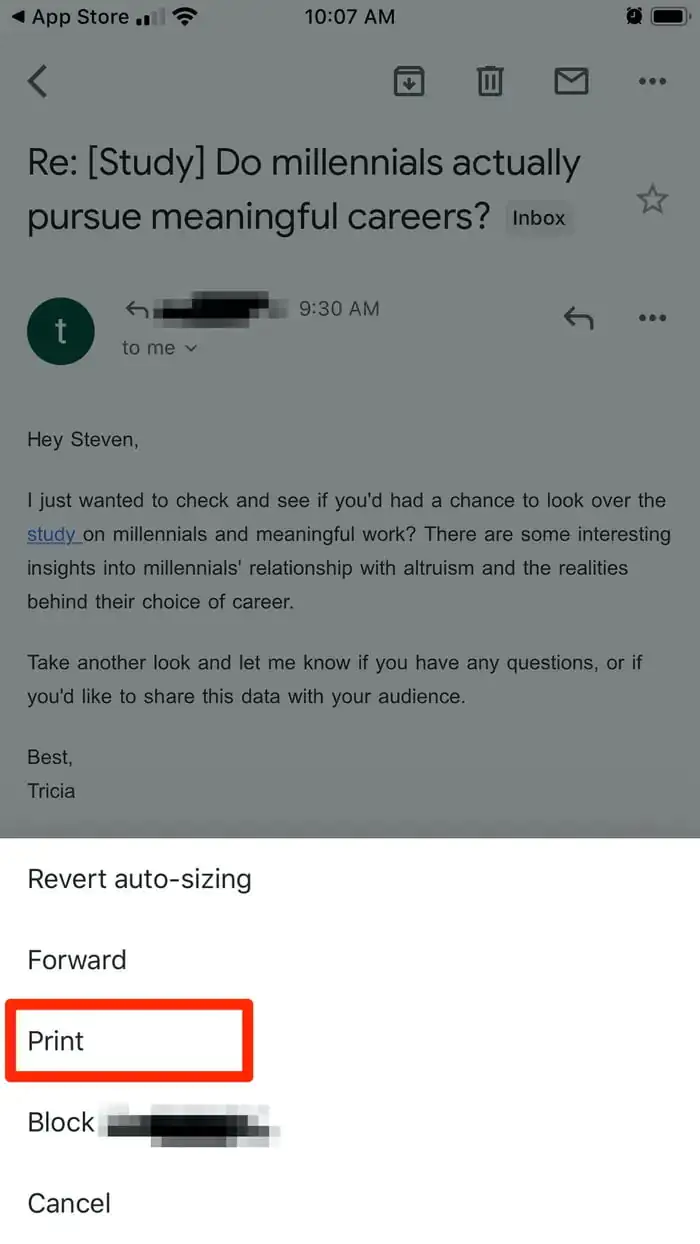Open the top toolbar more options menu
Screen dimensions: 700x1244
coord(652,81)
